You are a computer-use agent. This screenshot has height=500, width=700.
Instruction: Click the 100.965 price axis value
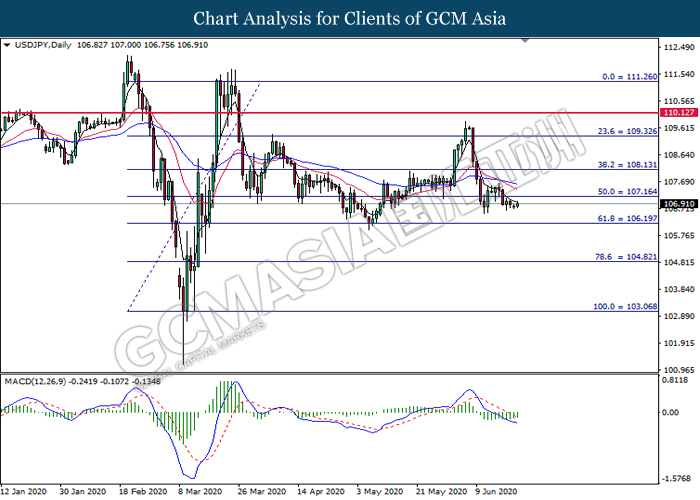[679, 370]
